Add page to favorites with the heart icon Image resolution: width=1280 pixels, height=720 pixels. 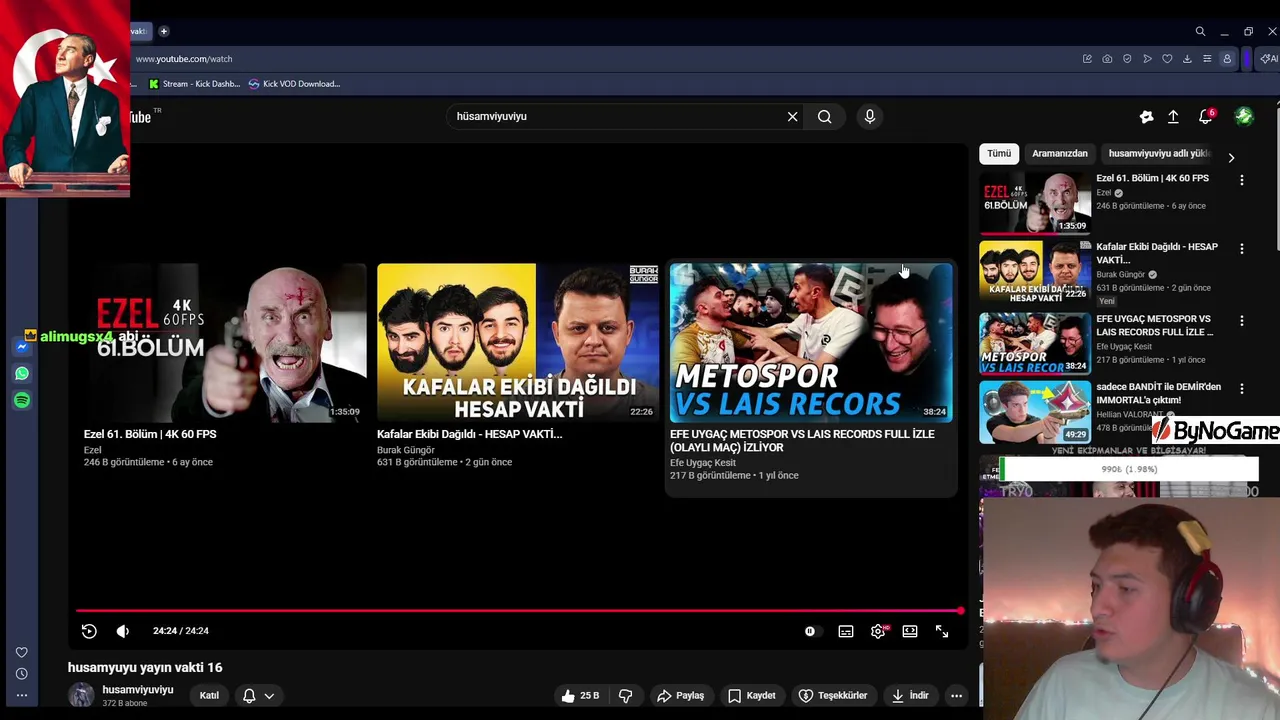1167,59
